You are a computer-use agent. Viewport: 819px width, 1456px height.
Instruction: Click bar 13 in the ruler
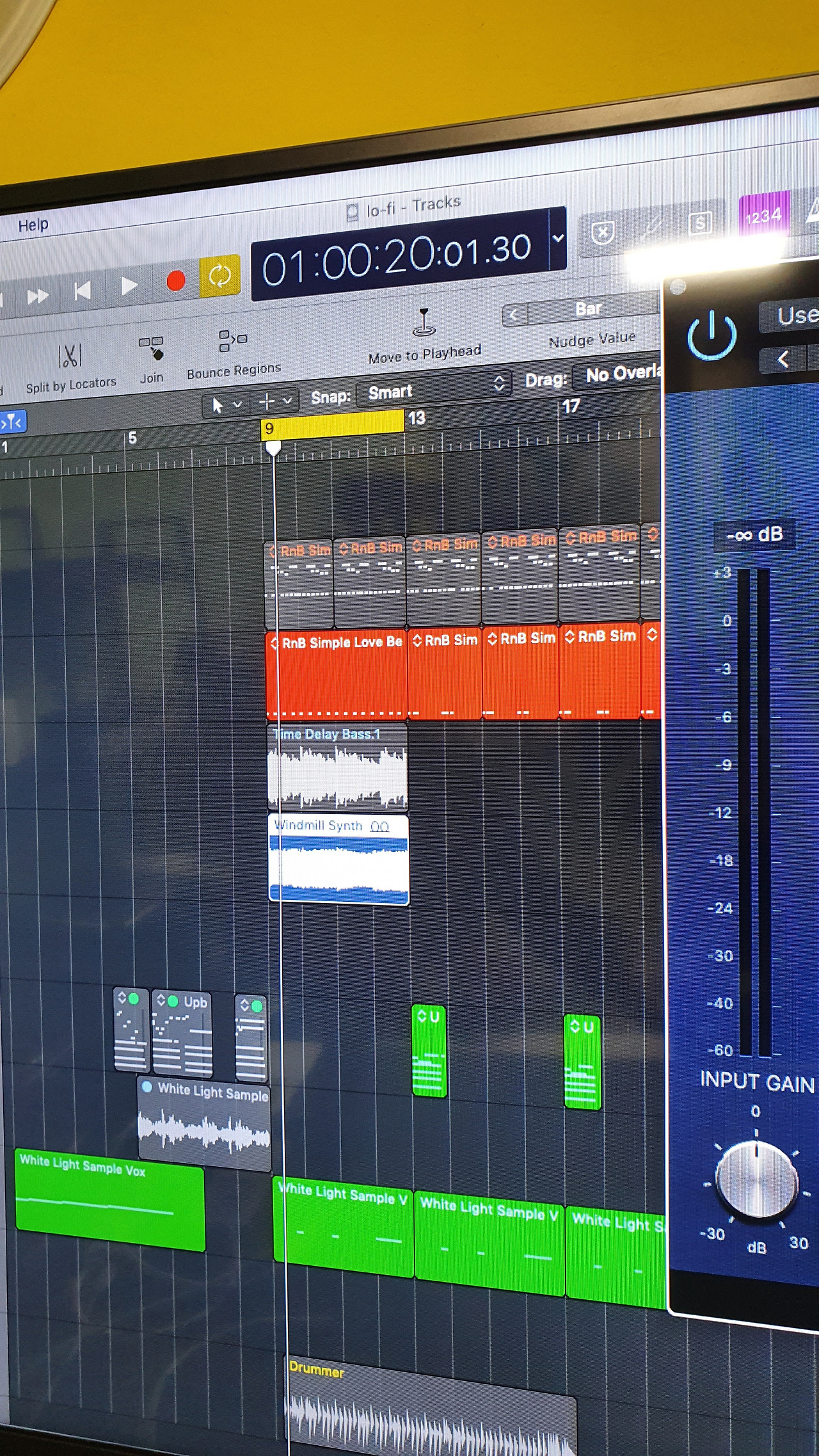[417, 419]
